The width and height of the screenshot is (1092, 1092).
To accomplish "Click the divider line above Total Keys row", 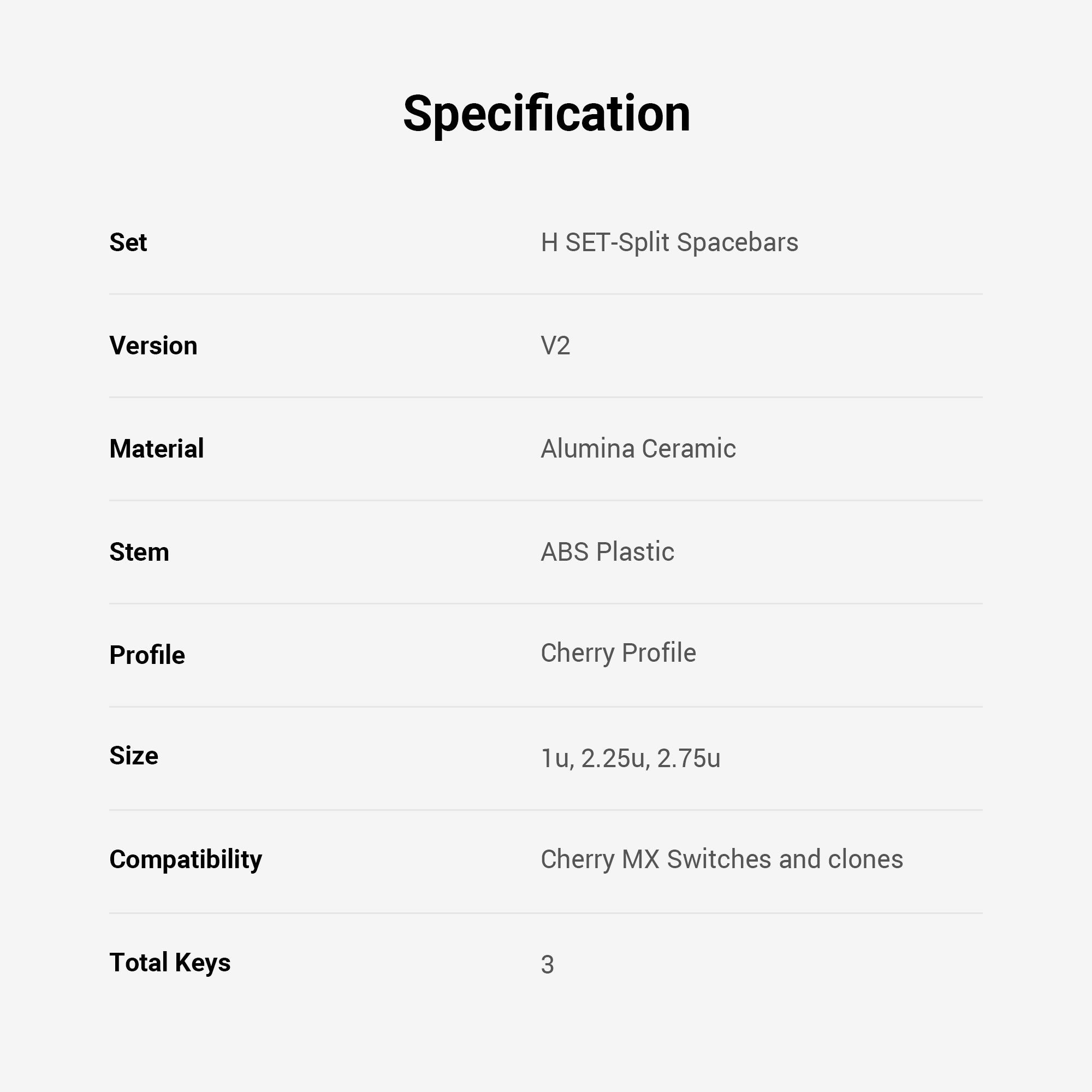I will [x=546, y=913].
